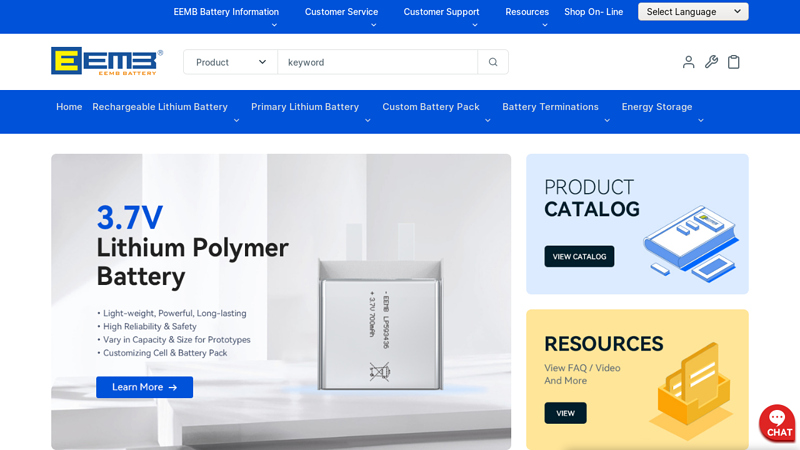Expand chevron under EEMB Battery Information
Screen dimensions: 800x450
point(274,25)
